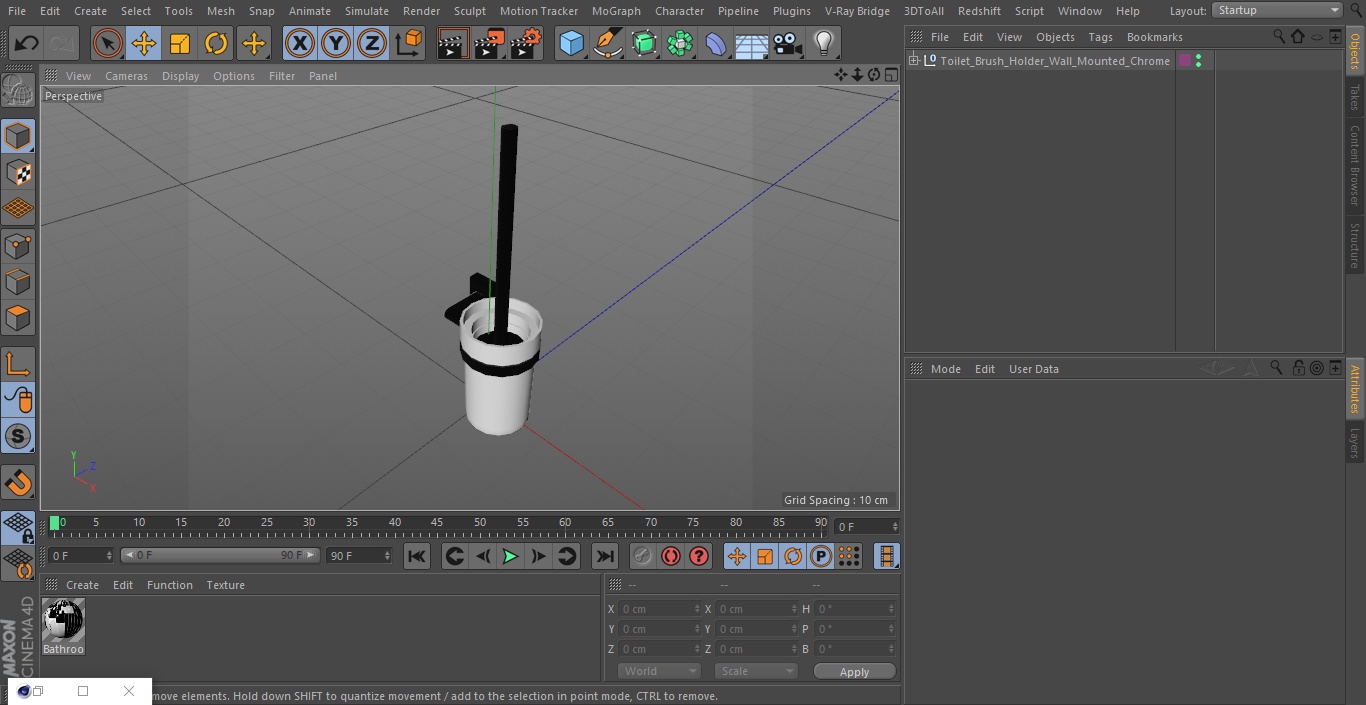Open the World coordinate system dropdown

(658, 671)
